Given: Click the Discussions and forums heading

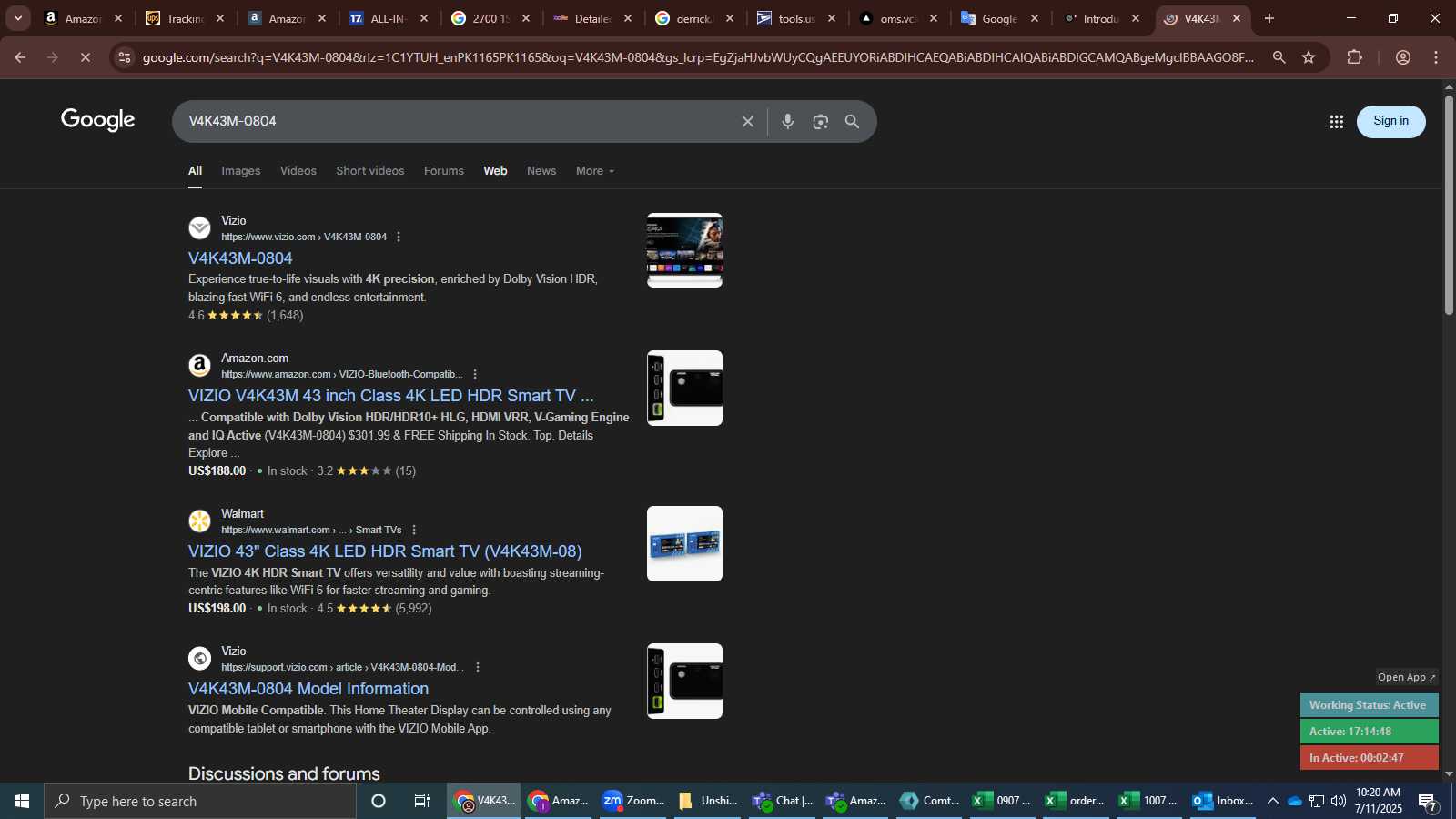Looking at the screenshot, I should click(284, 773).
